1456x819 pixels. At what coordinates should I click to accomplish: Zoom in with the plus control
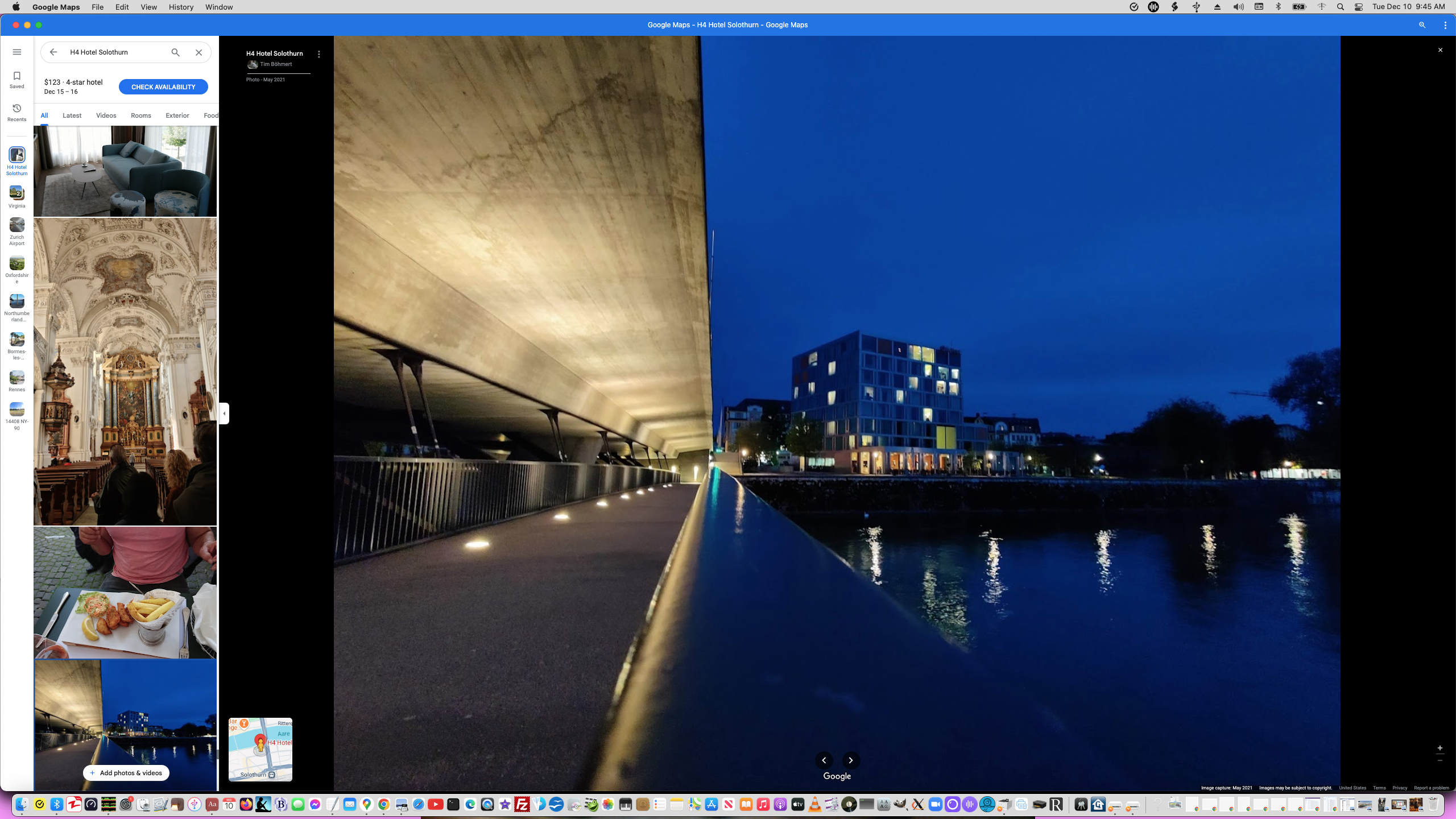click(1440, 748)
